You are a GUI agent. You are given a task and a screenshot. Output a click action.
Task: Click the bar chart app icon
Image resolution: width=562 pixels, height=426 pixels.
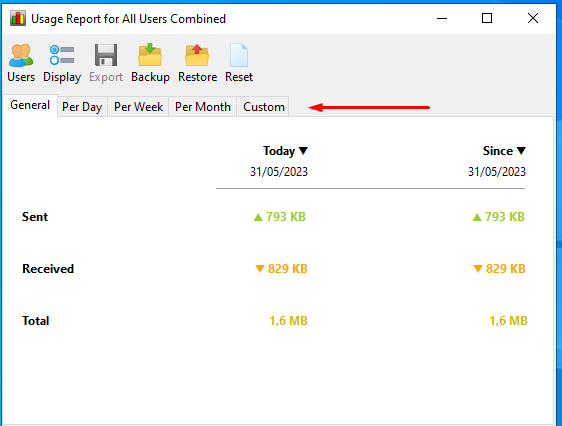pyautogui.click(x=18, y=19)
